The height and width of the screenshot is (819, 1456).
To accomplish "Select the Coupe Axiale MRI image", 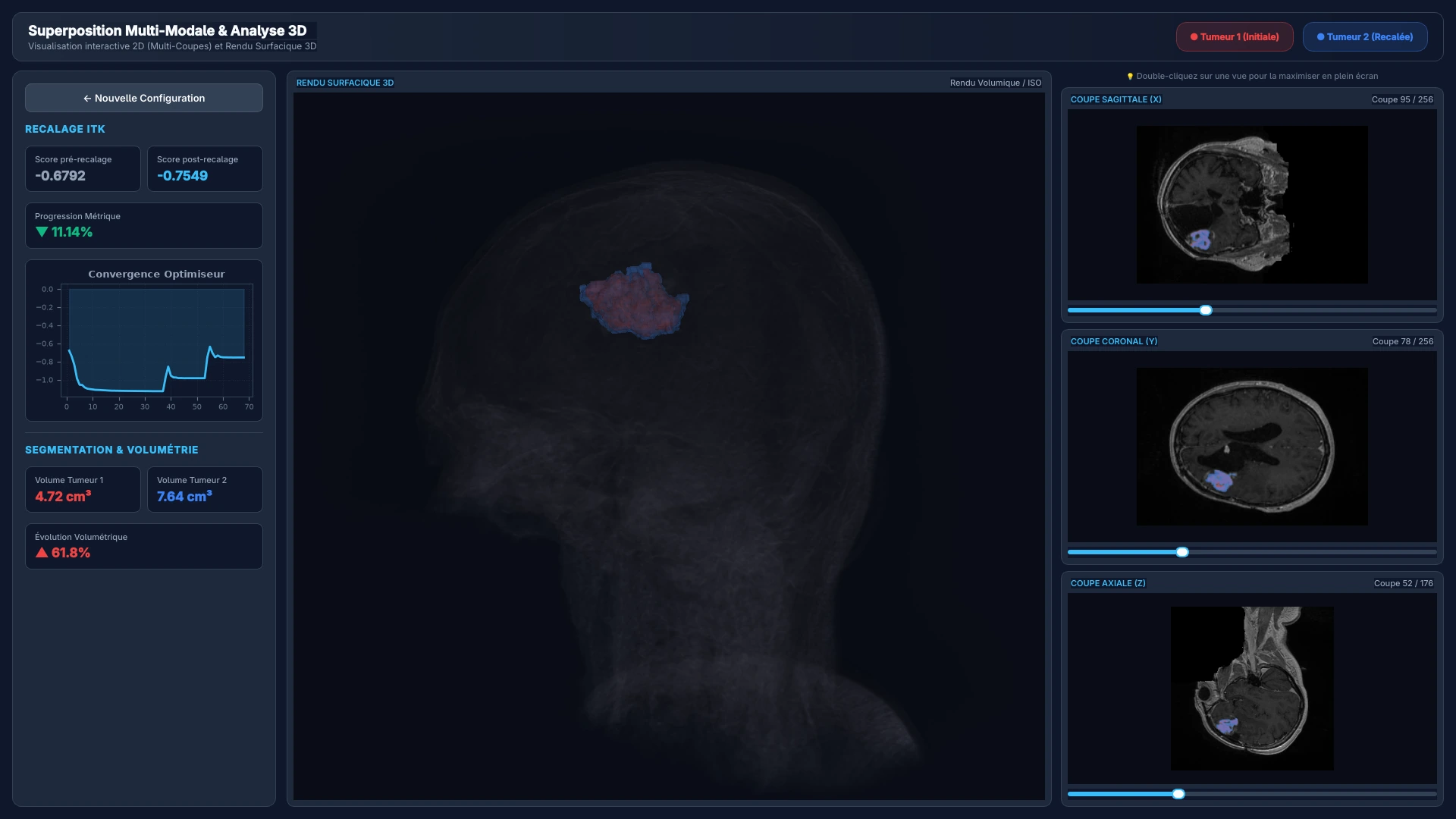I will [1252, 689].
